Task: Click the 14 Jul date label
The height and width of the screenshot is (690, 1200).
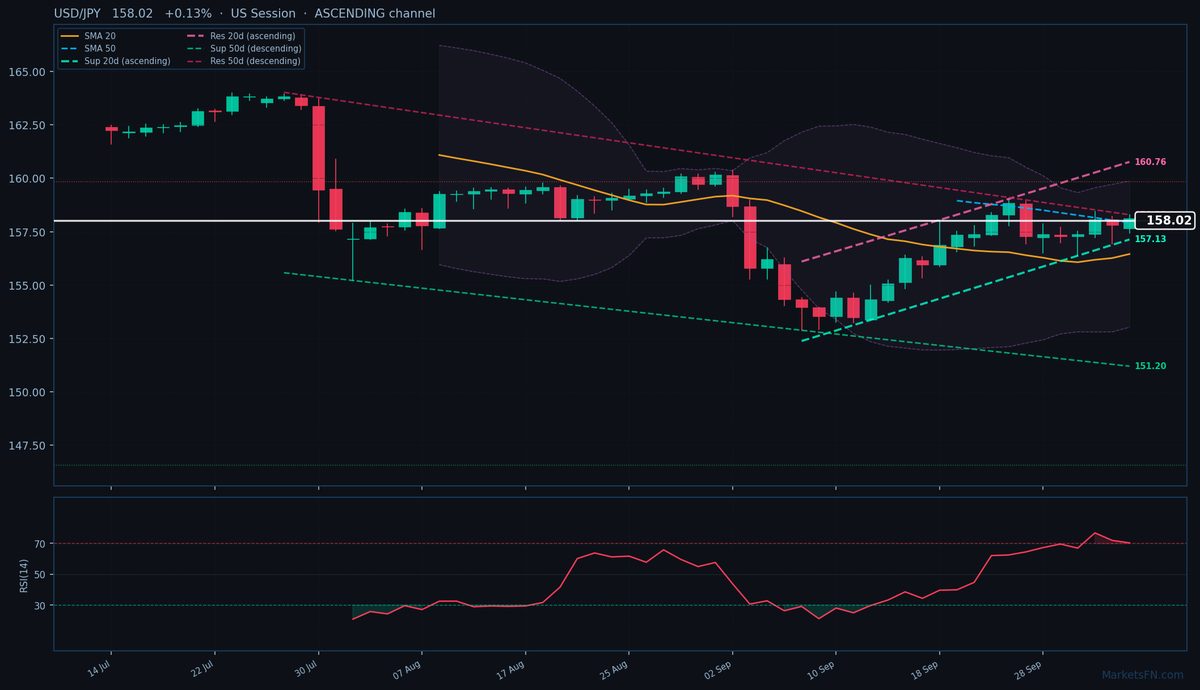Action: (100, 669)
